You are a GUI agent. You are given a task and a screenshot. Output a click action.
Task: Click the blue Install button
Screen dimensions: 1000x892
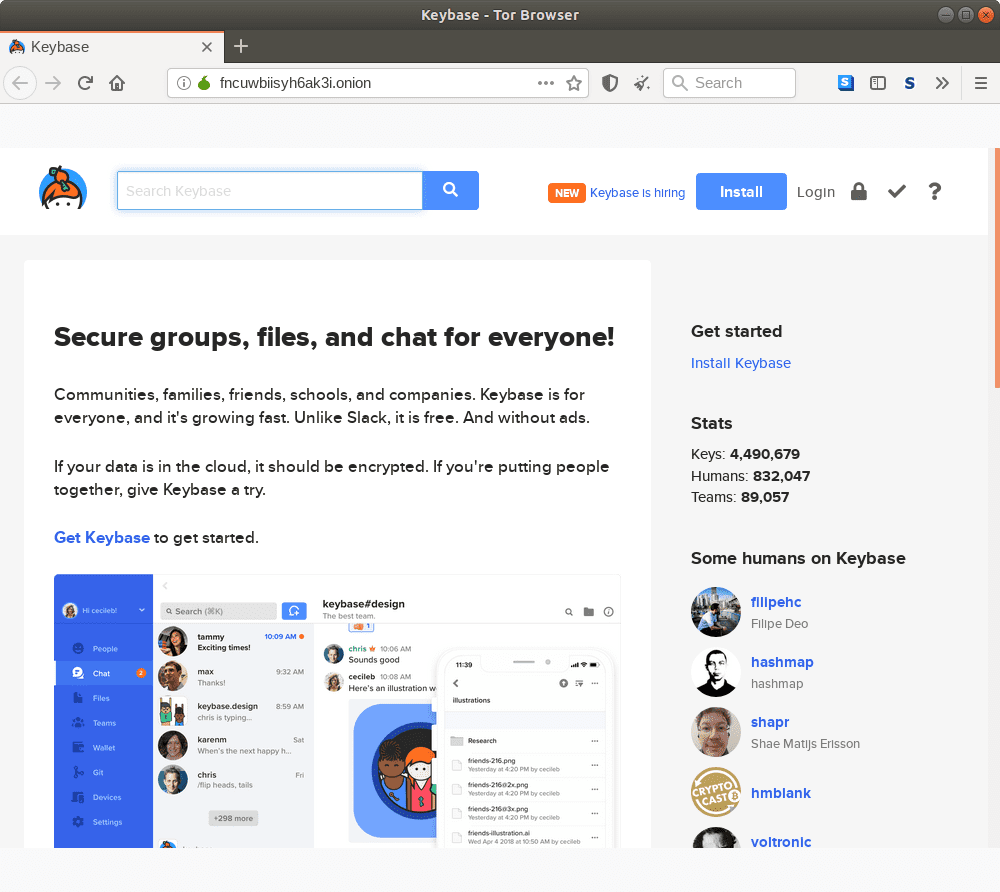(x=740, y=191)
